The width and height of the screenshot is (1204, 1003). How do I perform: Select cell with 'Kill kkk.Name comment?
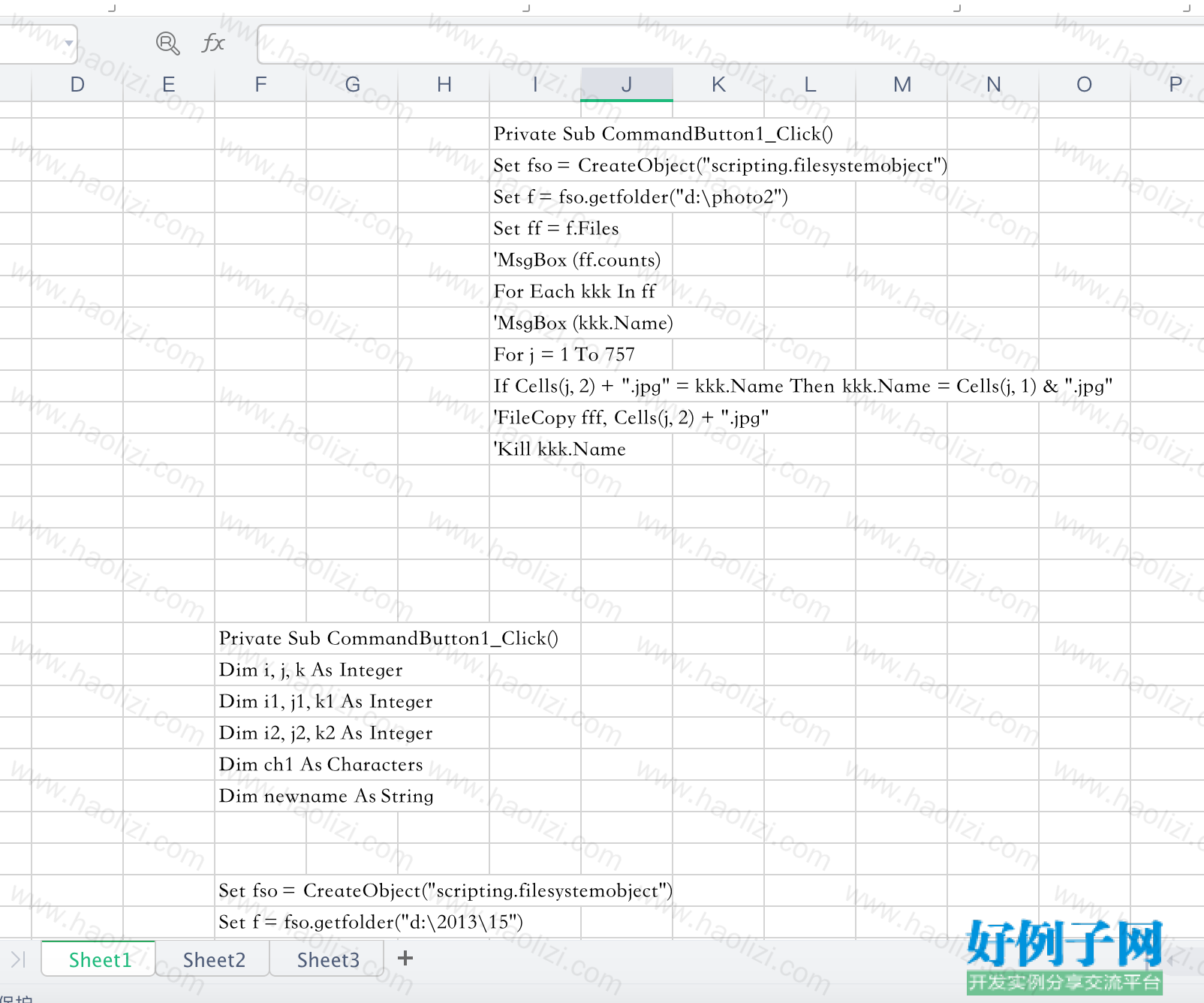pos(559,449)
